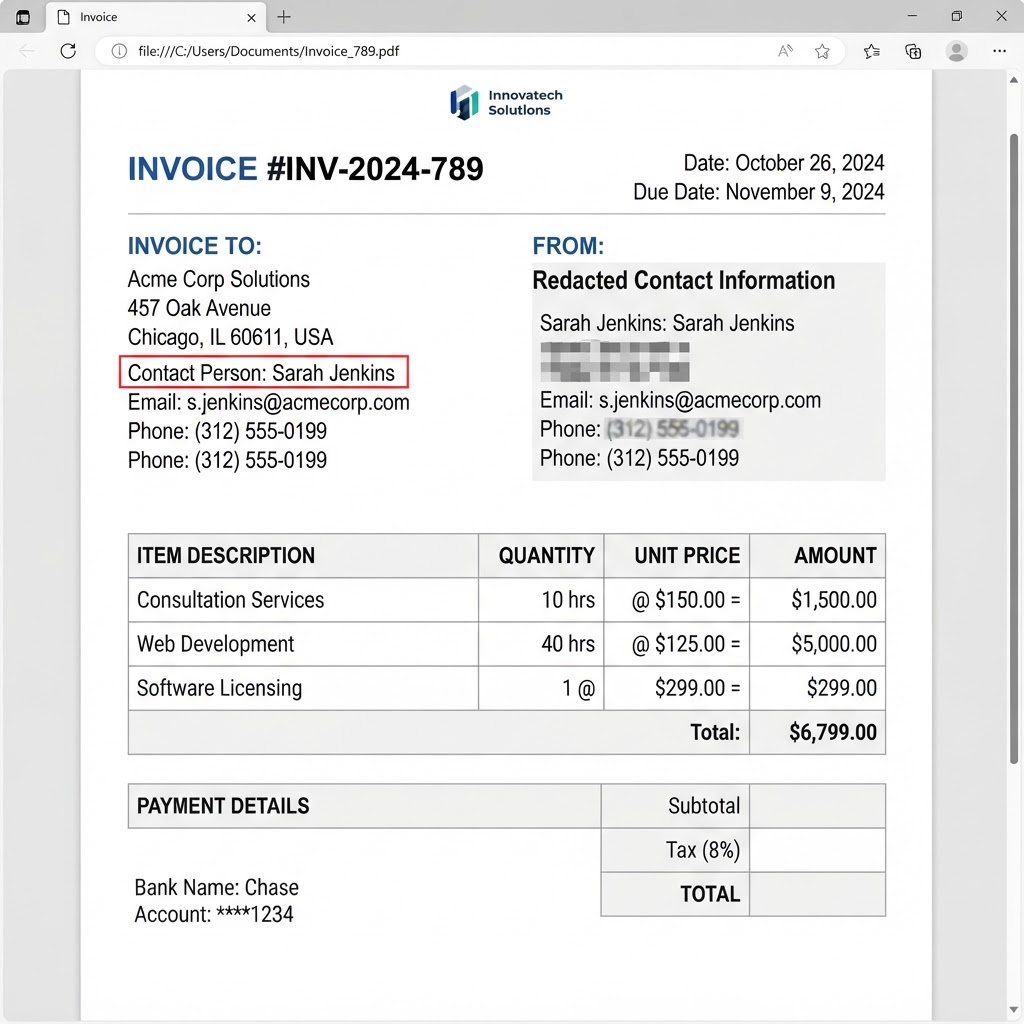Open the tab actions menu icon
This screenshot has width=1024, height=1024.
click(23, 17)
